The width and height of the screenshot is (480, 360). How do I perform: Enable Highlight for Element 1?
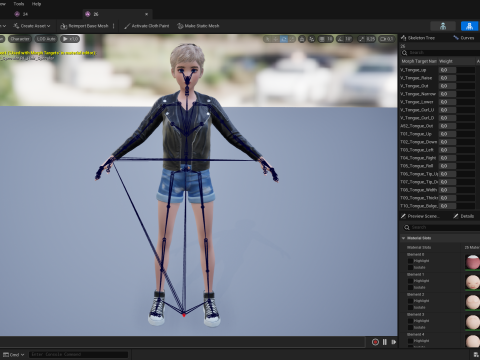point(410,281)
